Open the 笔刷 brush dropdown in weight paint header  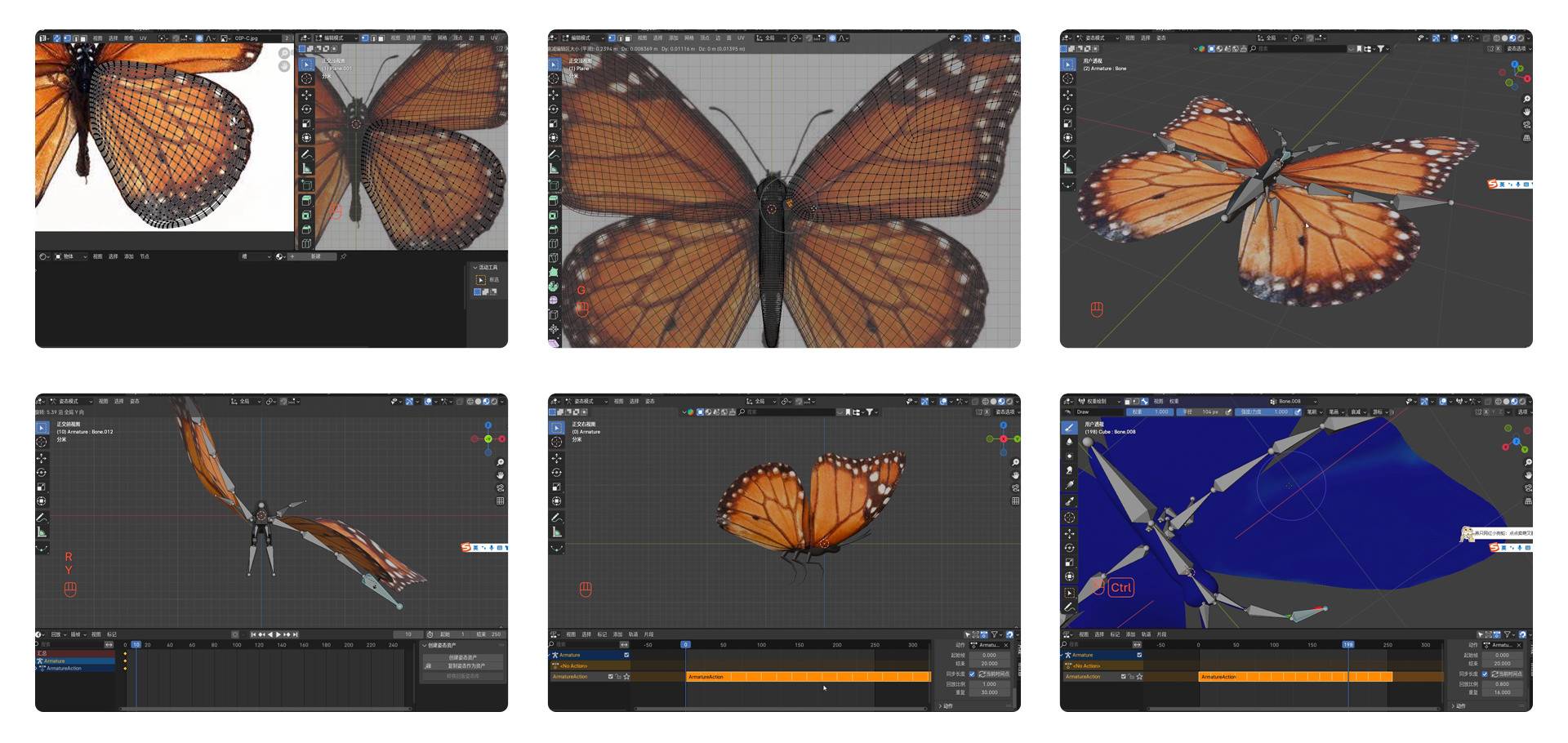point(1314,412)
